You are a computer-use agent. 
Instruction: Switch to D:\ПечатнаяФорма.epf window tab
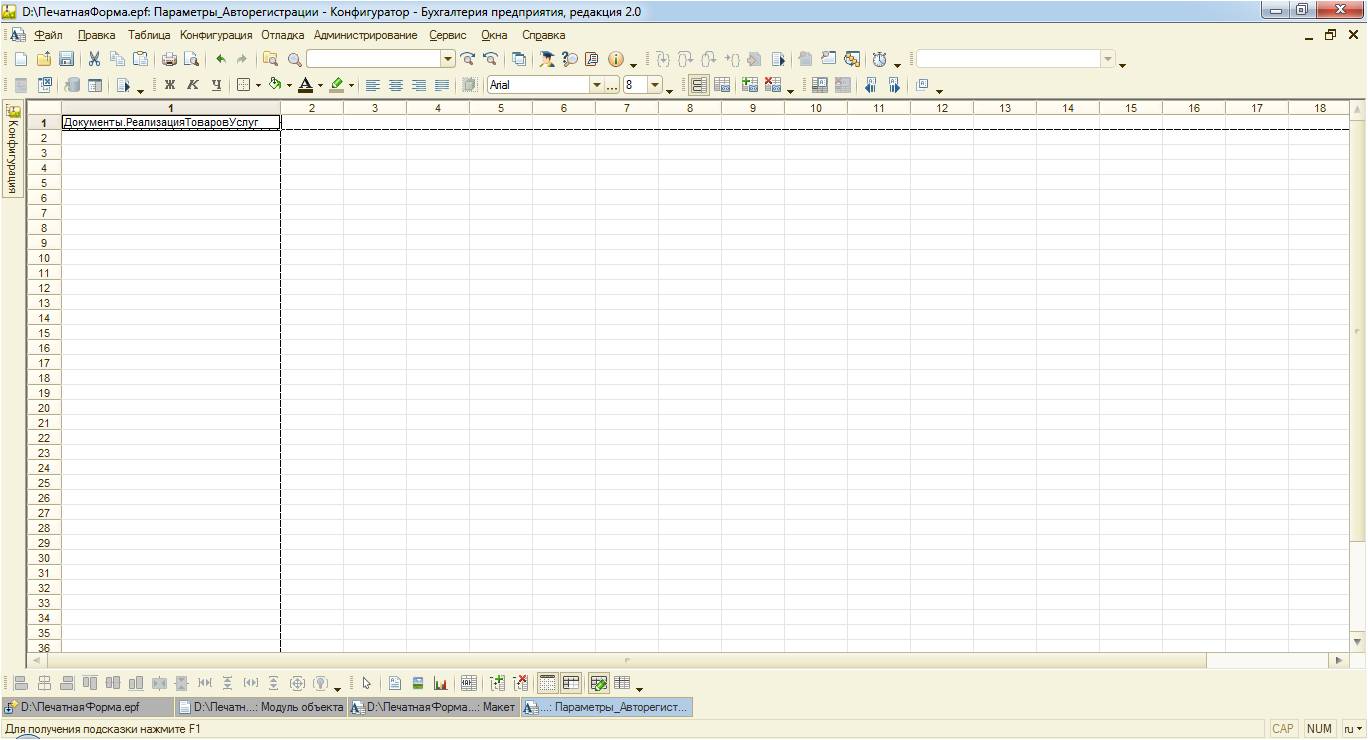click(x=87, y=707)
